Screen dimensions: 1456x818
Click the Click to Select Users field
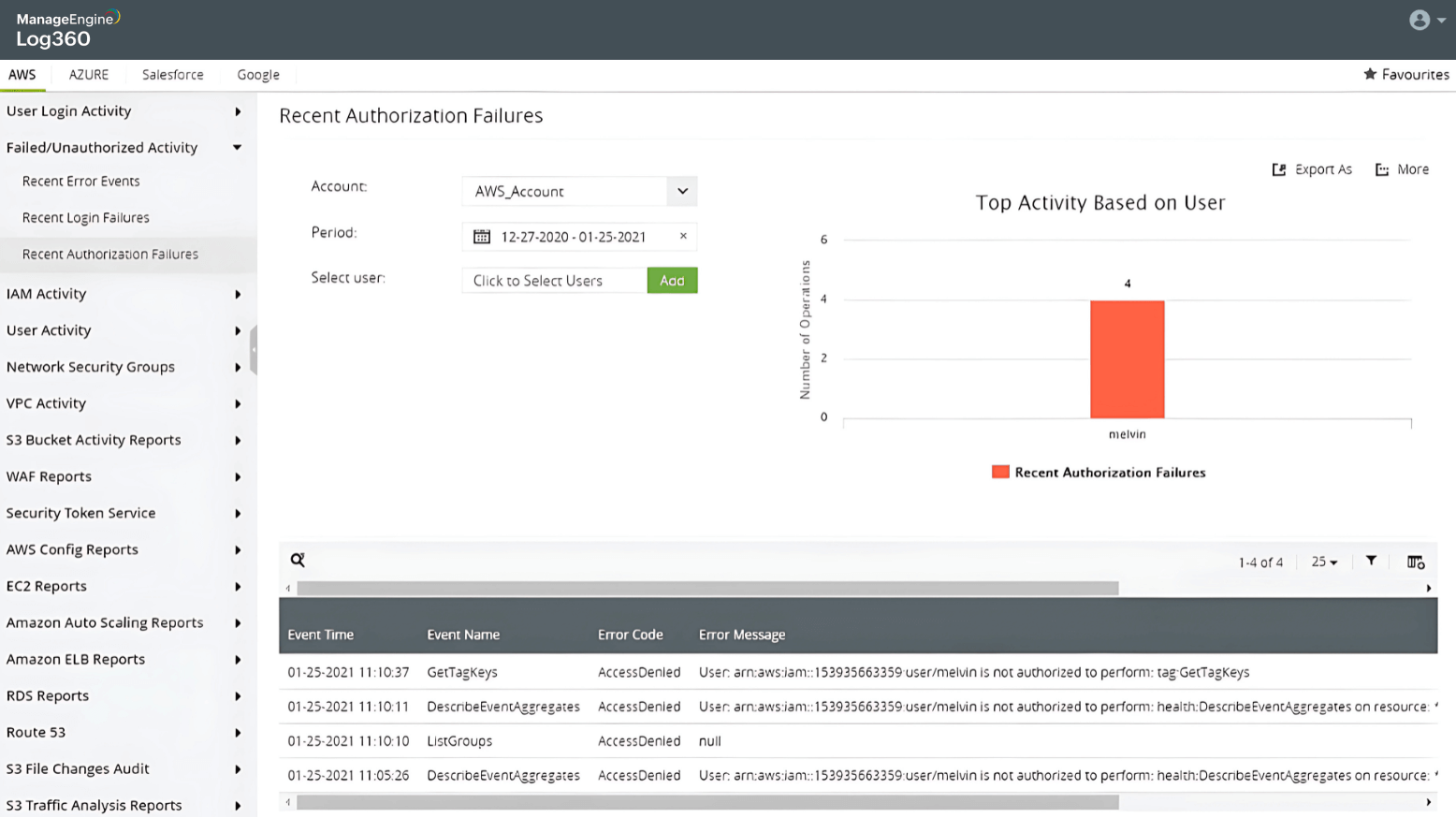tap(552, 280)
